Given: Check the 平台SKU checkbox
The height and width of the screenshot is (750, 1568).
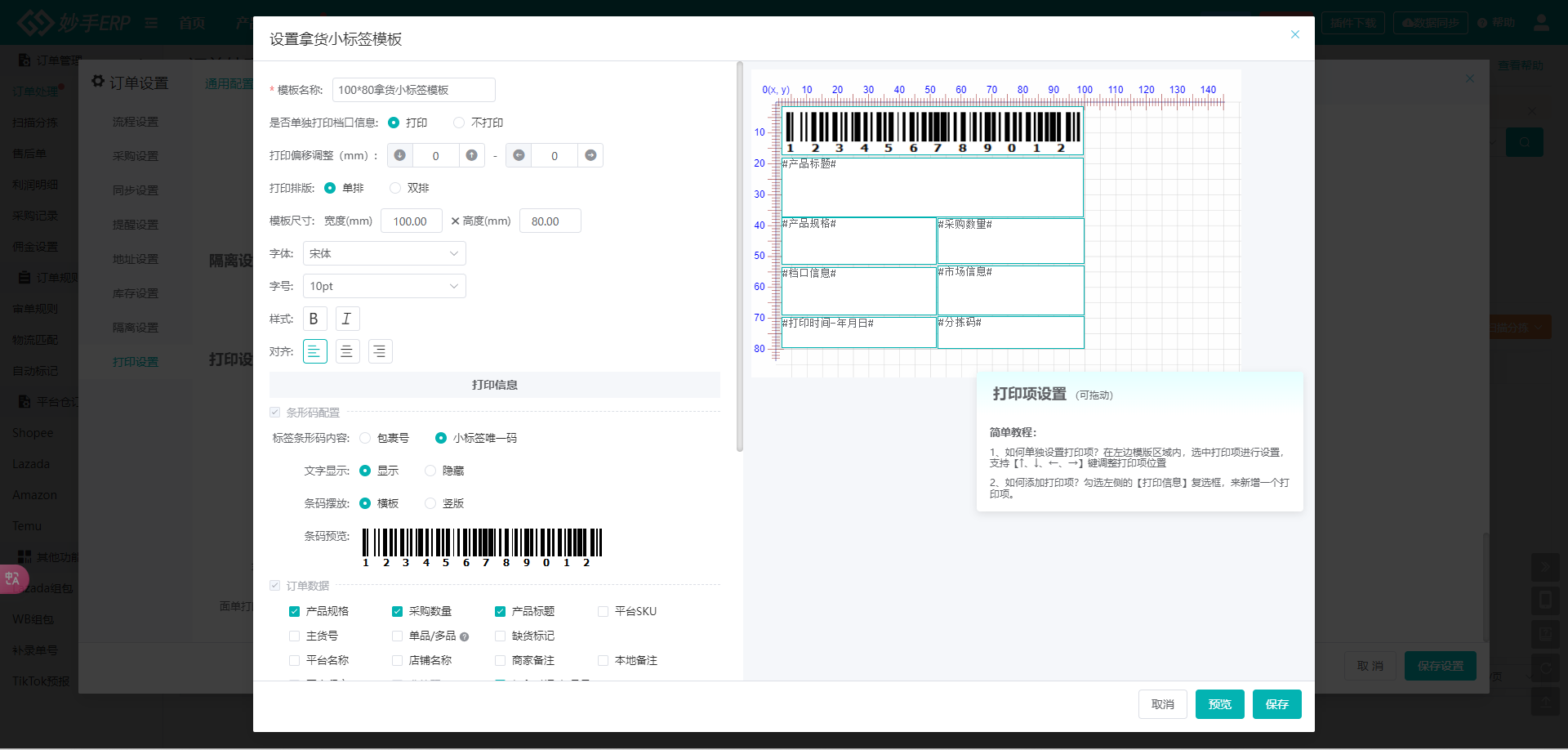Looking at the screenshot, I should tap(604, 611).
